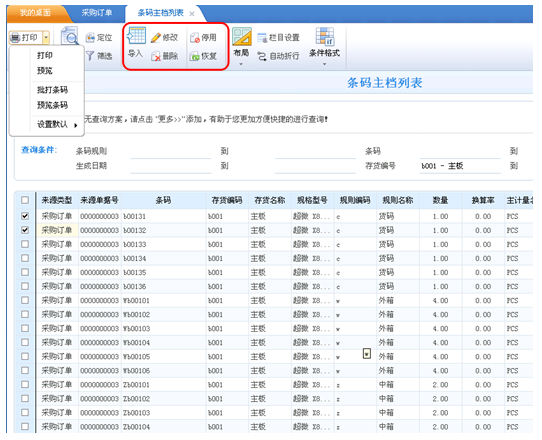Viewport: 542px width, 440px height.
Task: Open the 设置默认 submenu entry
Action: point(57,124)
